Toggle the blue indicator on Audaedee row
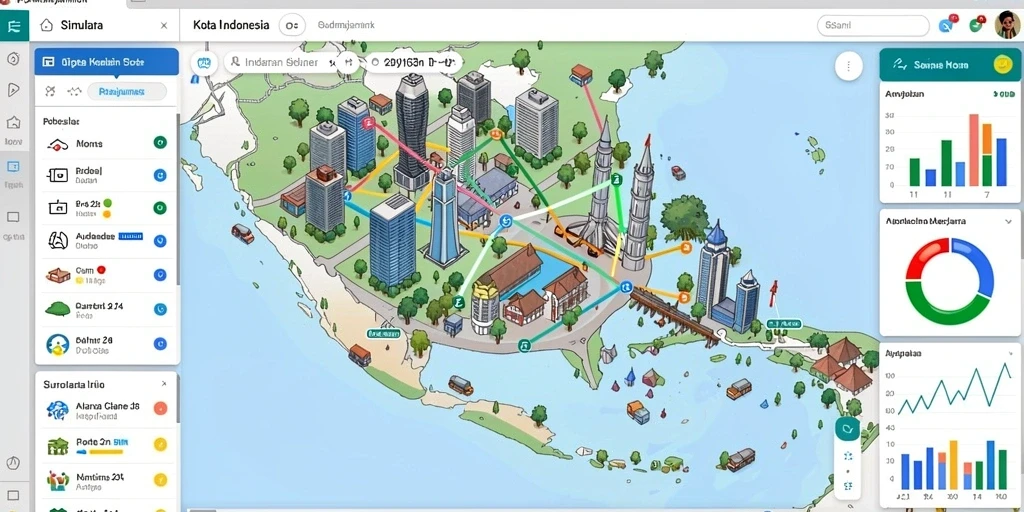This screenshot has width=1024, height=512. tap(160, 240)
